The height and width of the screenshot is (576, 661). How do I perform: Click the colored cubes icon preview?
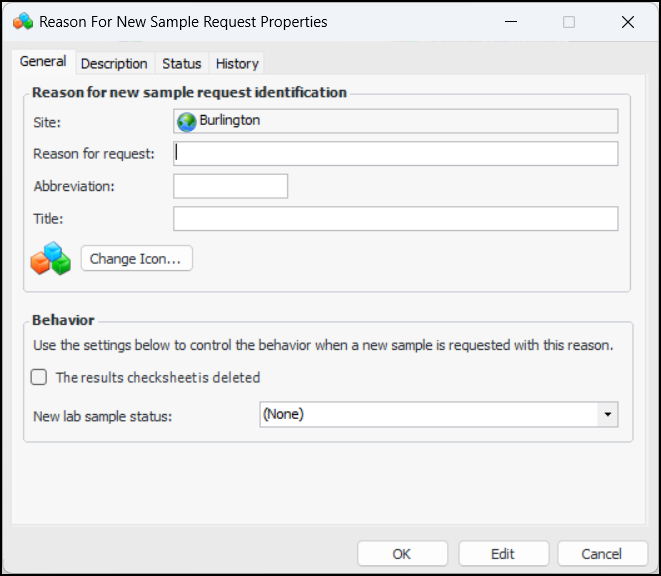(51, 259)
